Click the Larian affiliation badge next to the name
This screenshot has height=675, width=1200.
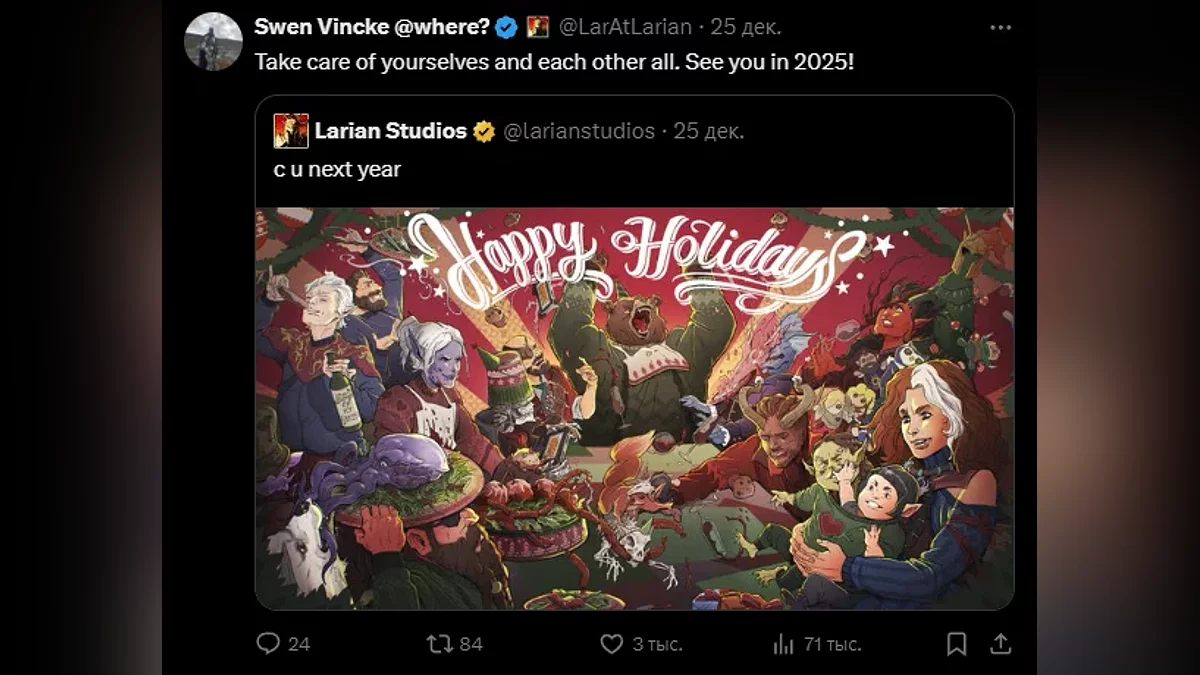point(538,28)
